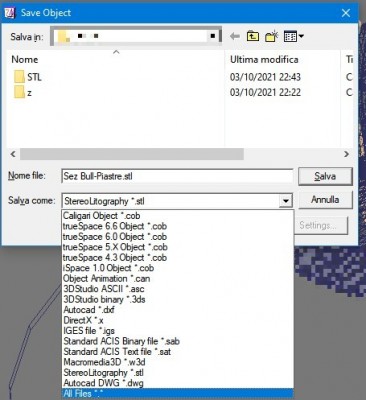Click the STL folder icon

(20, 77)
